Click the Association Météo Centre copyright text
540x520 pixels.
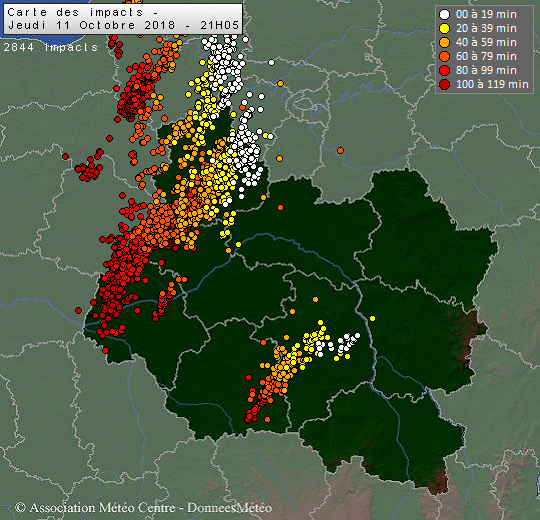click(x=95, y=508)
